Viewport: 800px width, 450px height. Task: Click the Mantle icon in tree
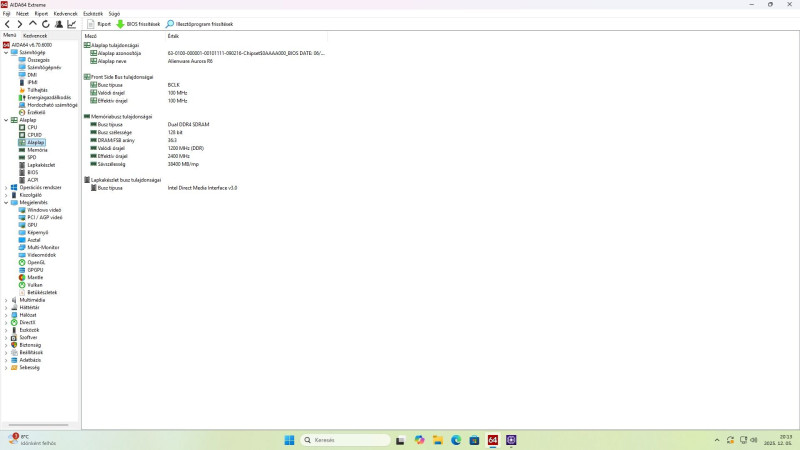(22, 278)
